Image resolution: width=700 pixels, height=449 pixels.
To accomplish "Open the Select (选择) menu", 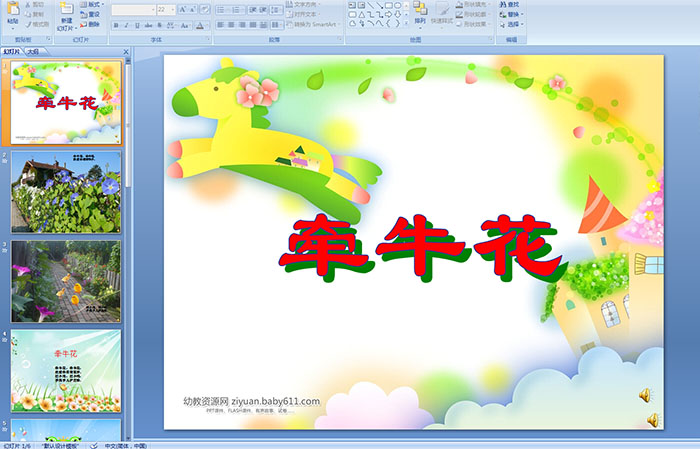I will click(x=510, y=24).
